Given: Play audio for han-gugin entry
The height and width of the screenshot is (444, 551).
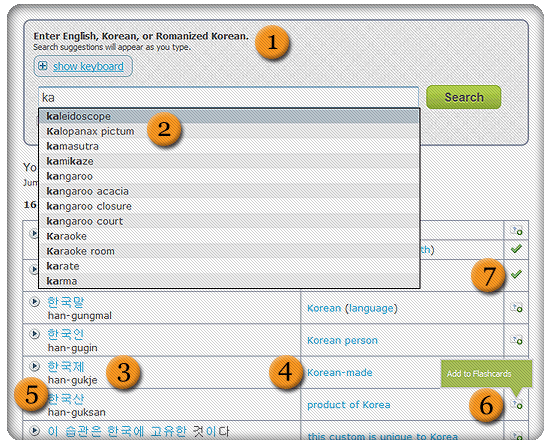Looking at the screenshot, I should coord(34,334).
